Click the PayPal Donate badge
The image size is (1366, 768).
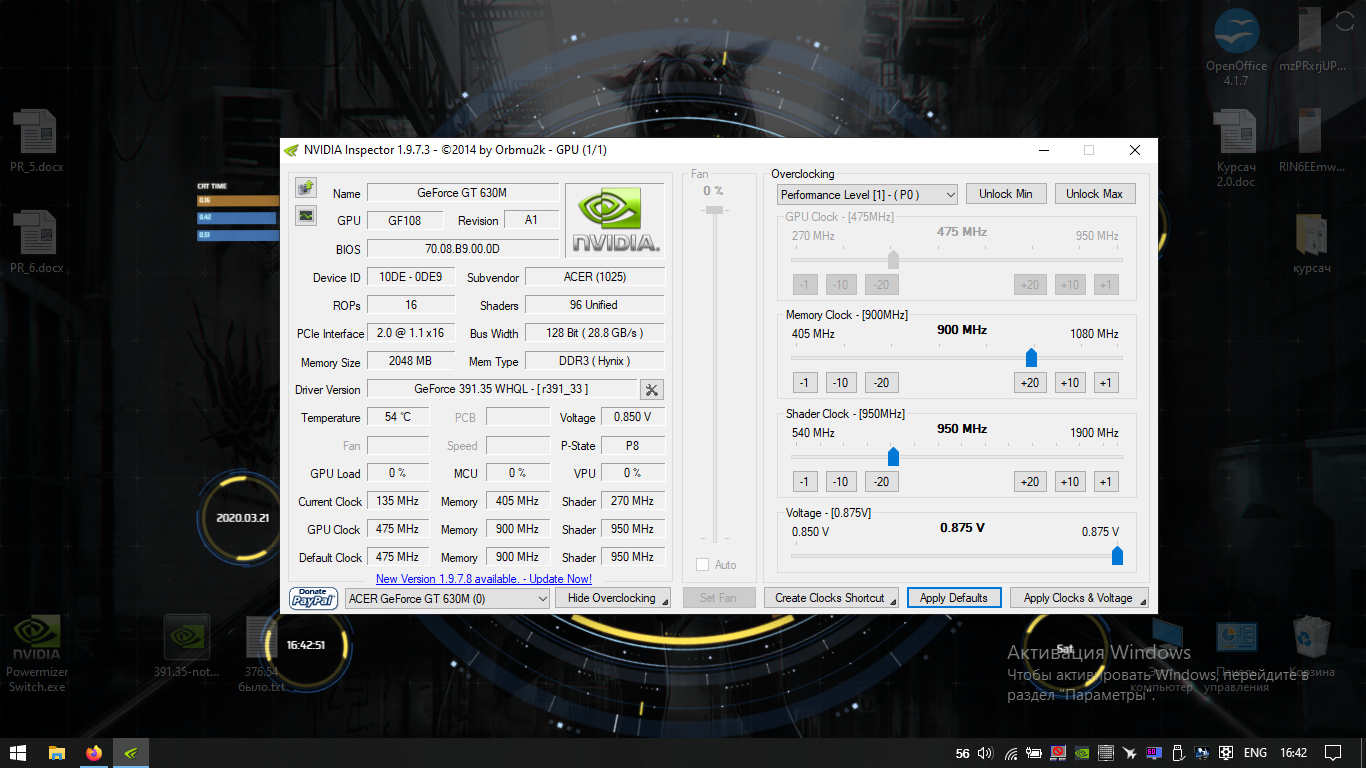pyautogui.click(x=313, y=598)
